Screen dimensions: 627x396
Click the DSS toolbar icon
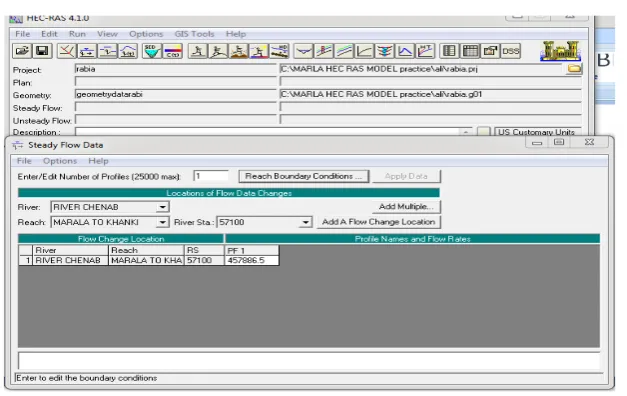coord(511,51)
